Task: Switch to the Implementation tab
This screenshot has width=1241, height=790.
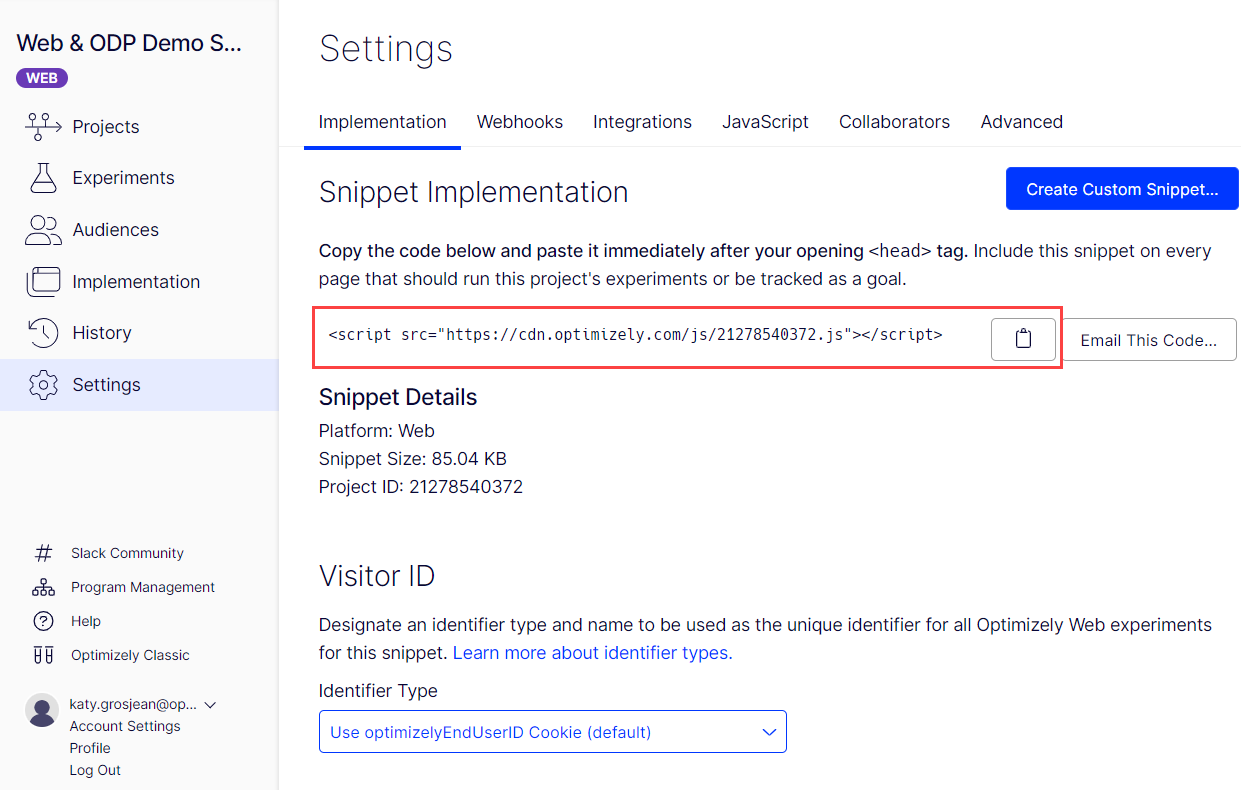Action: tap(382, 122)
